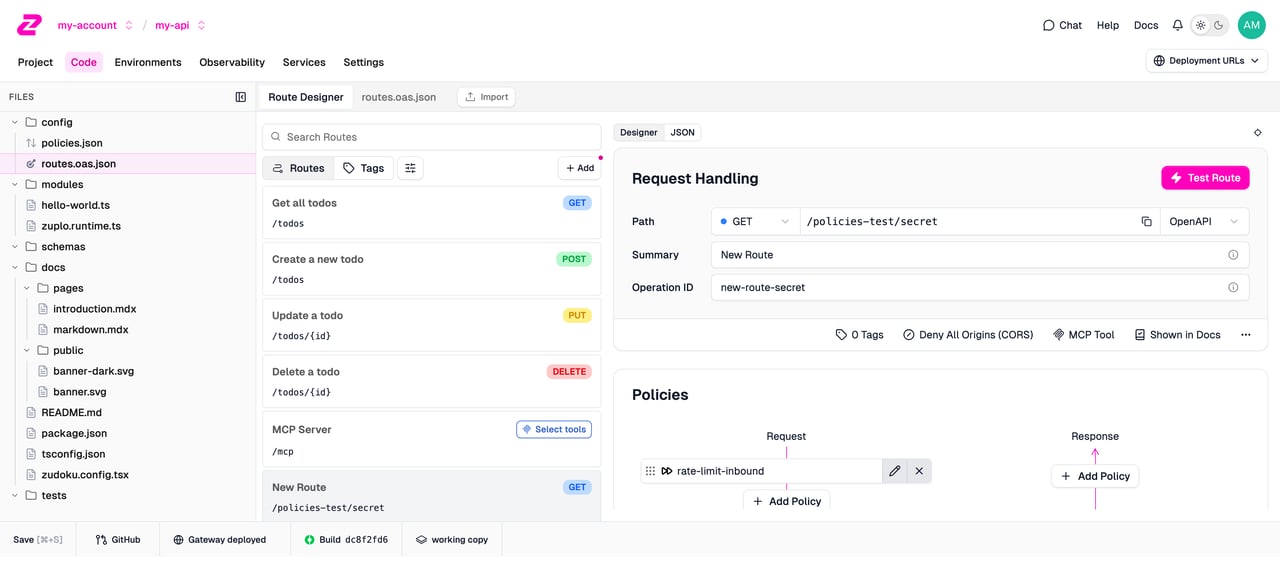Open the my-api project switcher
1280x562 pixels.
pos(180,25)
